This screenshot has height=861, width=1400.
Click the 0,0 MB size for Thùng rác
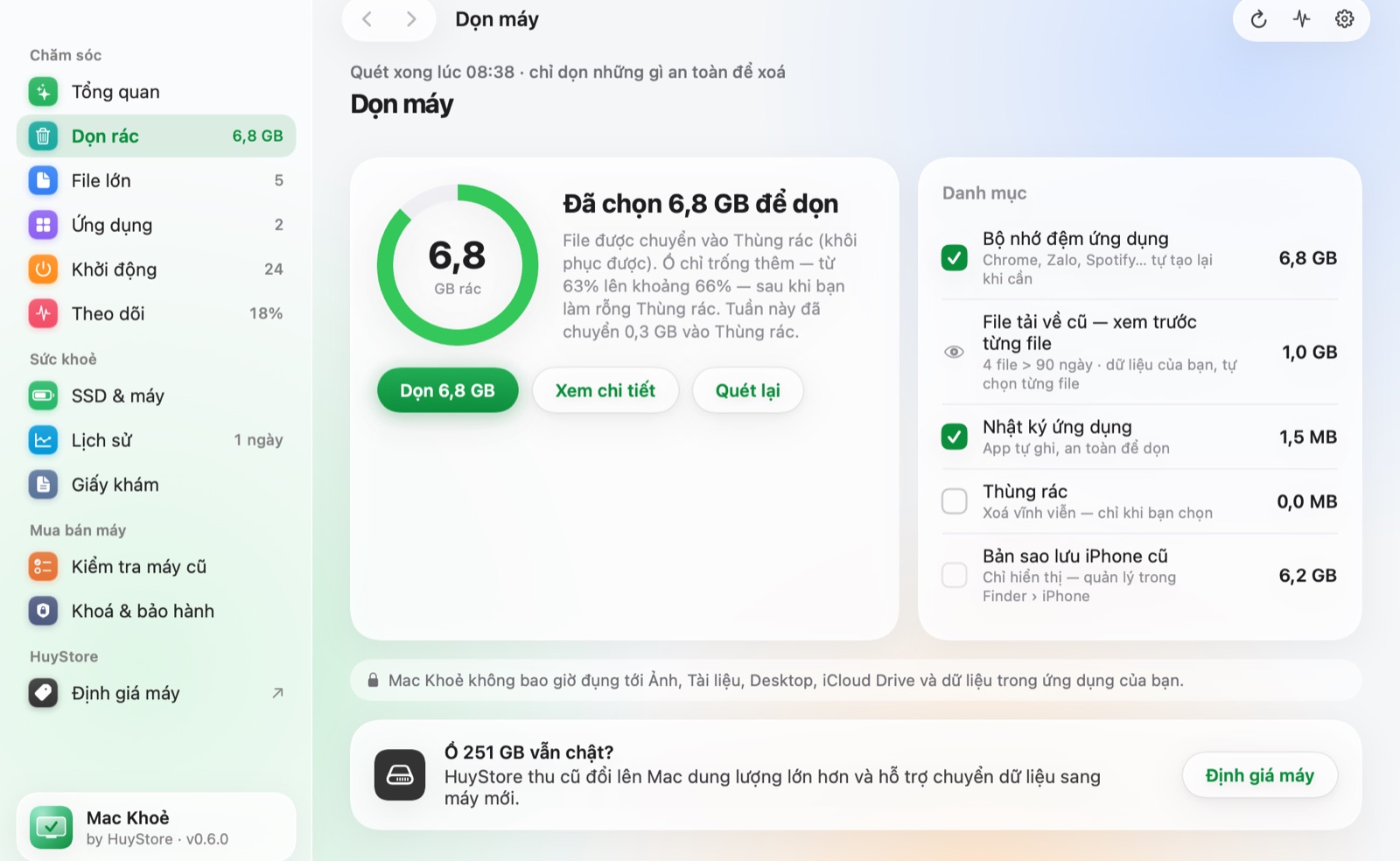[x=1307, y=501]
